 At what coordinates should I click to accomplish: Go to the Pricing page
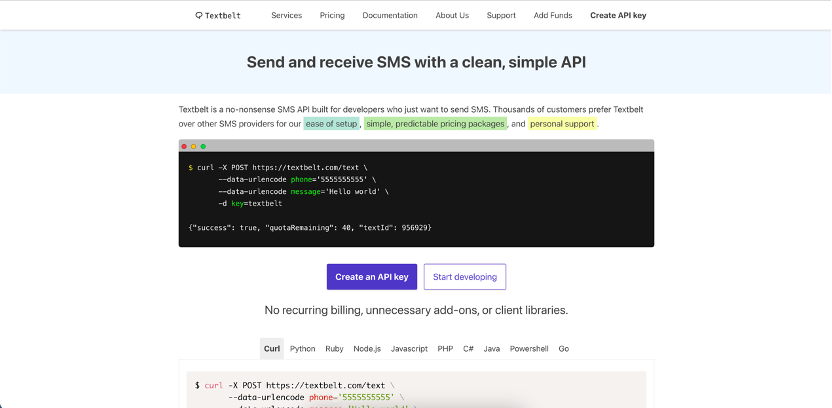pos(332,15)
